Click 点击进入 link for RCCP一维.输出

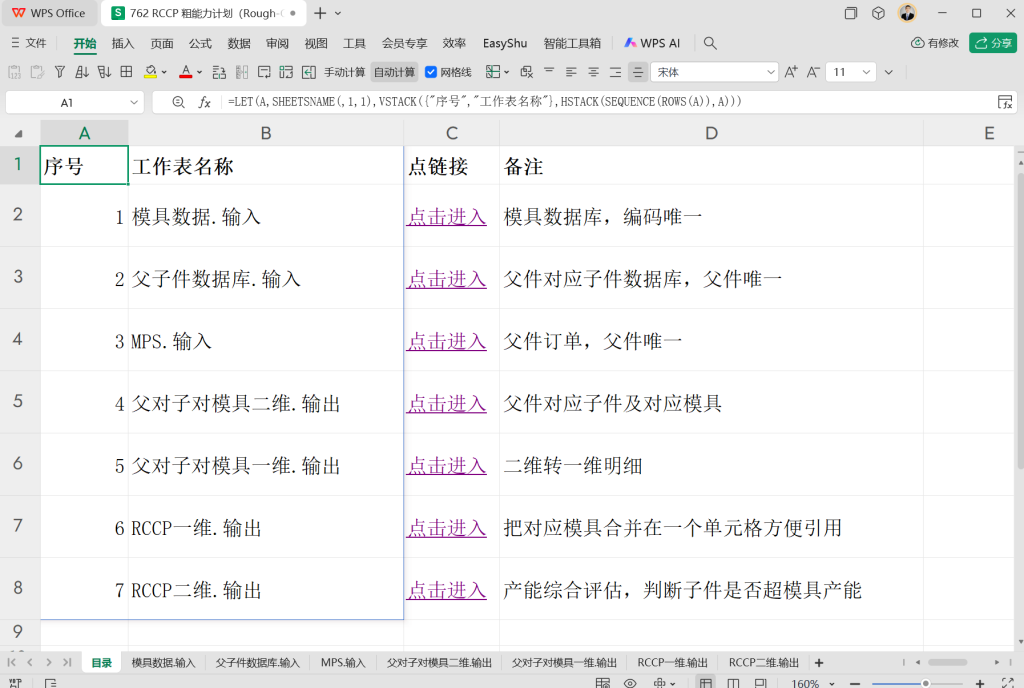point(447,527)
